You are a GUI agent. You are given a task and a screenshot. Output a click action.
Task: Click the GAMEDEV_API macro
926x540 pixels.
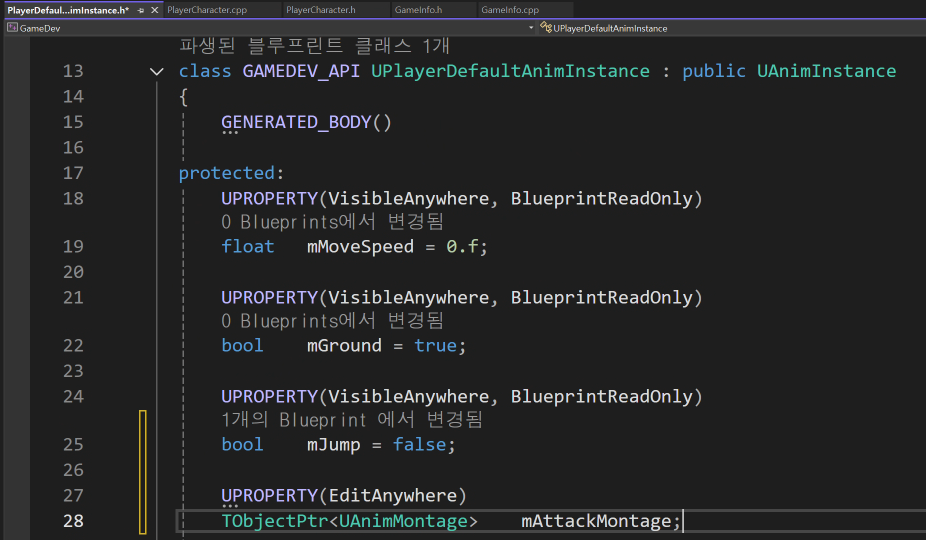coord(301,71)
